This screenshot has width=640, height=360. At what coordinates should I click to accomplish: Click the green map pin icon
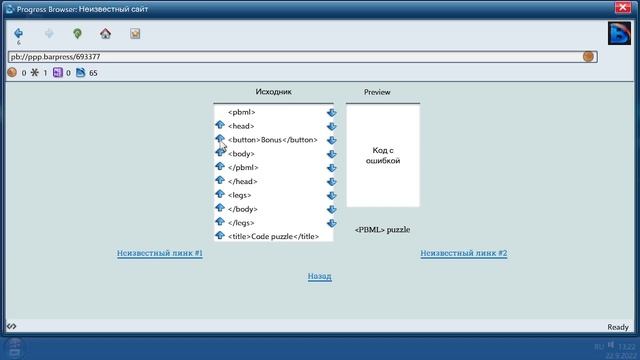coord(77,33)
